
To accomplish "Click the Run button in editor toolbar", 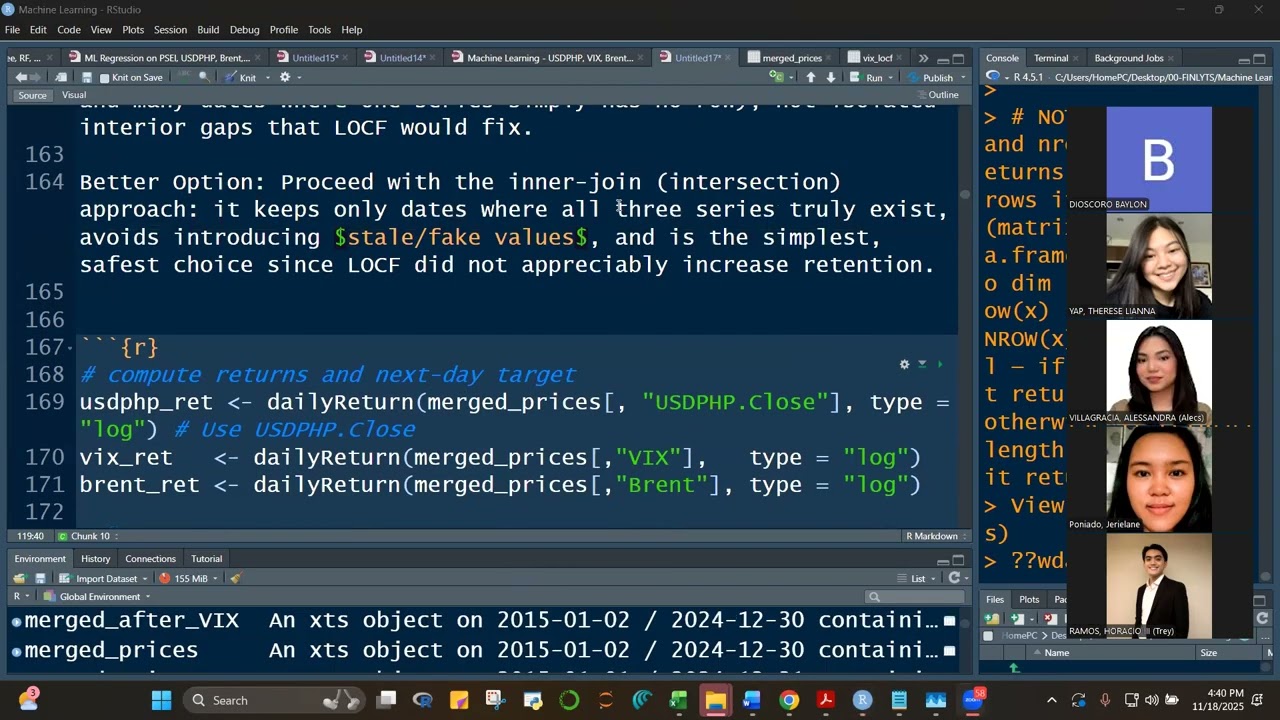I will point(867,77).
